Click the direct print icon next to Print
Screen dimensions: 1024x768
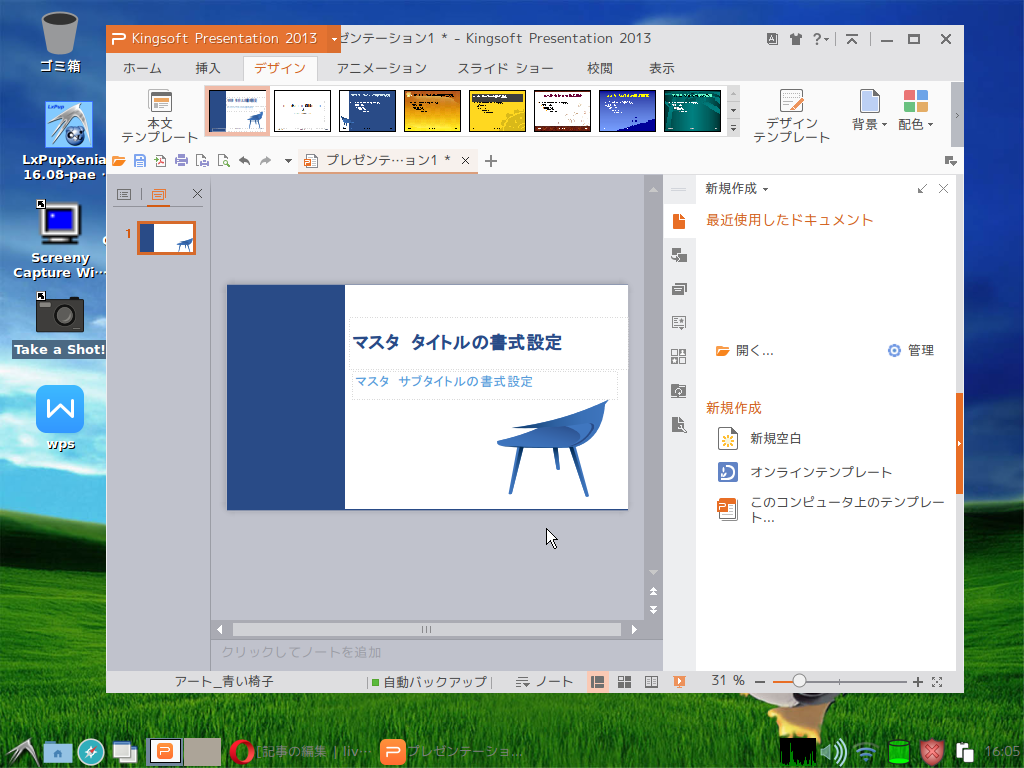point(202,161)
